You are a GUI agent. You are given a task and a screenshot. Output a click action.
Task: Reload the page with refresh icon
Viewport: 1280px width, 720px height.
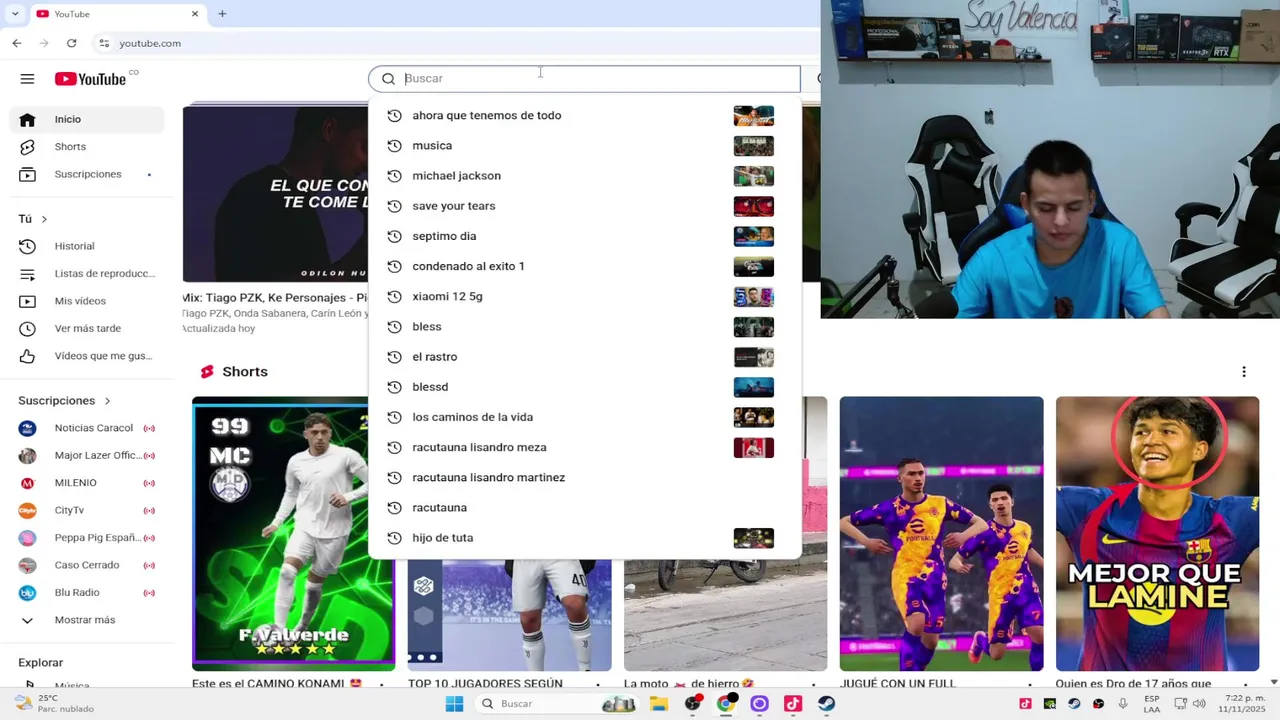pos(71,43)
